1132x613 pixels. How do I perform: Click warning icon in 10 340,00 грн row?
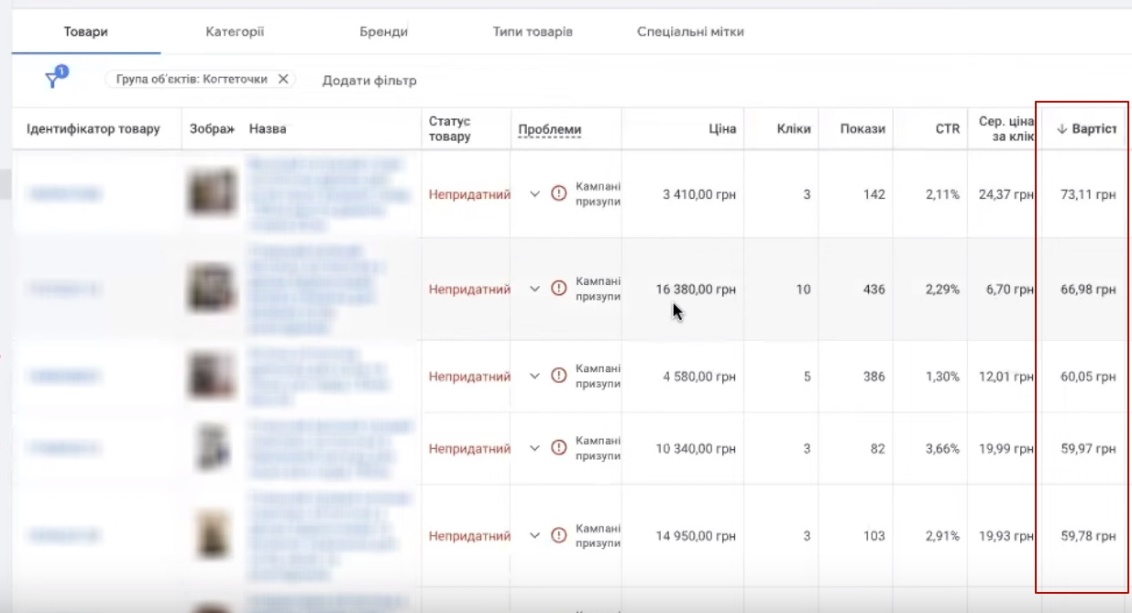pyautogui.click(x=559, y=449)
